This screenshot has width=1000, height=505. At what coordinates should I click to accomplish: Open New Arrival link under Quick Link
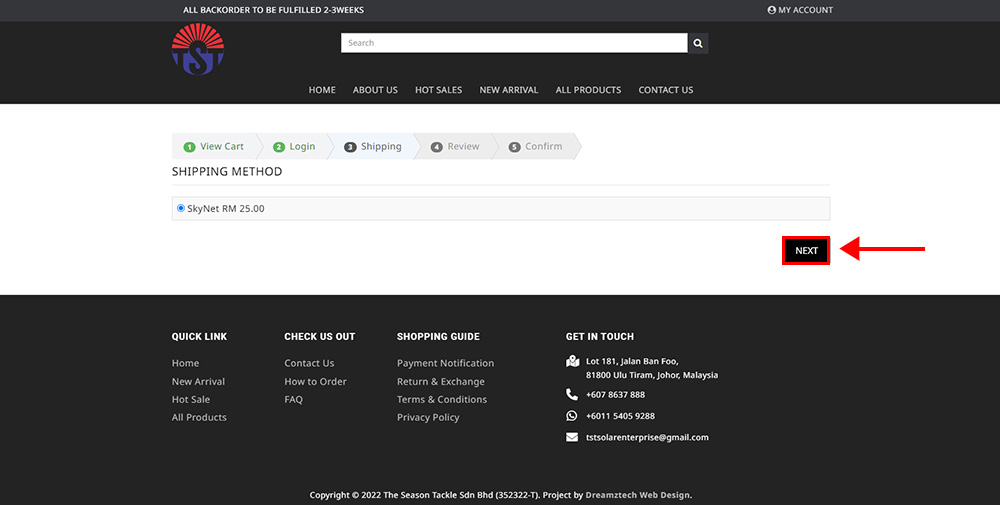pyautogui.click(x=198, y=381)
